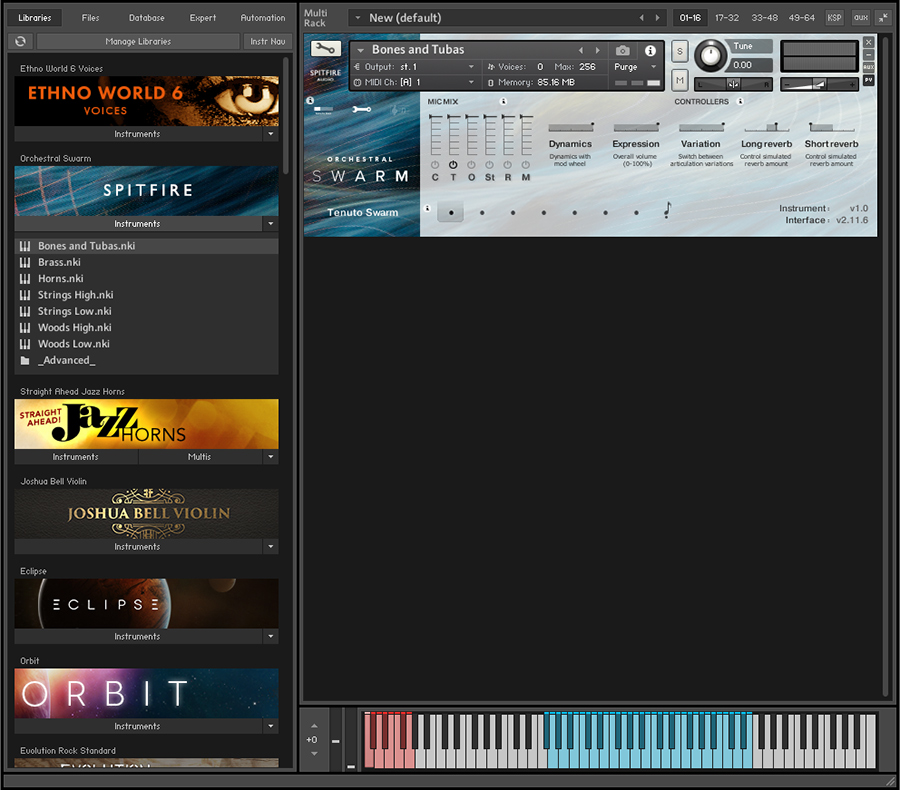Image resolution: width=900 pixels, height=790 pixels.
Task: Adjust the Long reverb slider
Action: (766, 127)
